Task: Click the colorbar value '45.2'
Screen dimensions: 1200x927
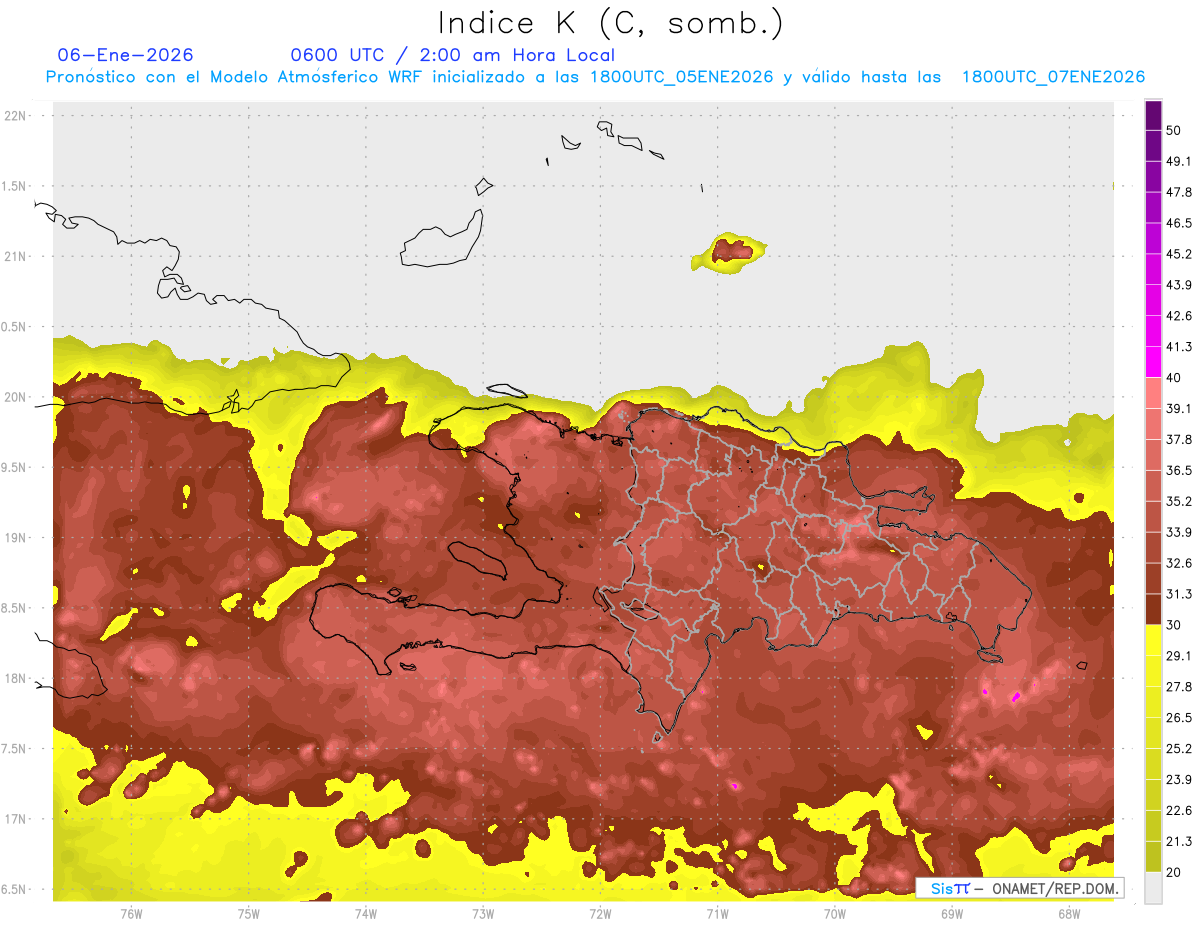Action: 1178,254
